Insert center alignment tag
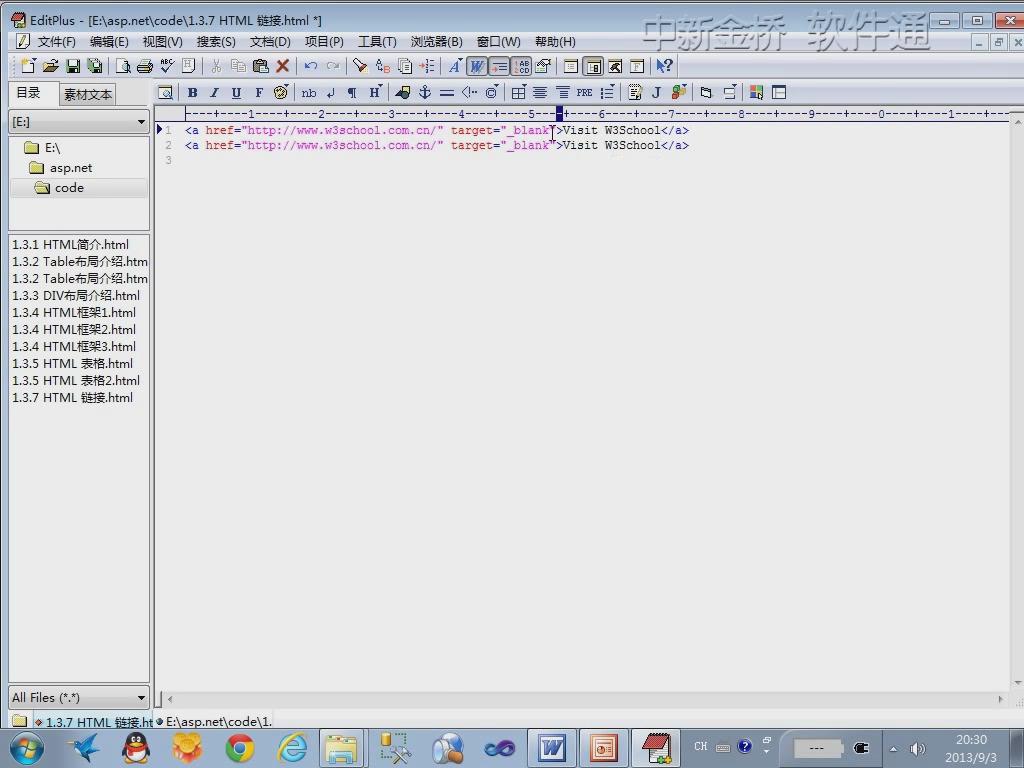This screenshot has width=1024, height=768. point(540,93)
